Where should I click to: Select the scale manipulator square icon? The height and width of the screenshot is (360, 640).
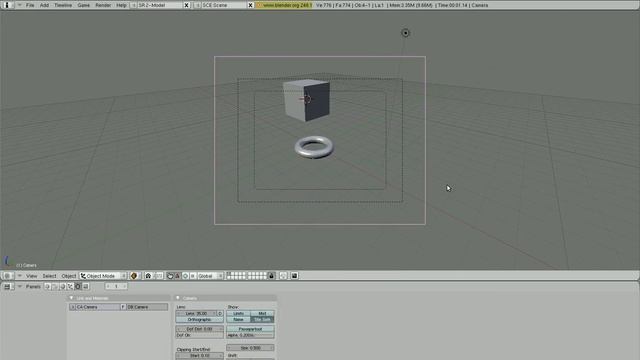coord(193,276)
